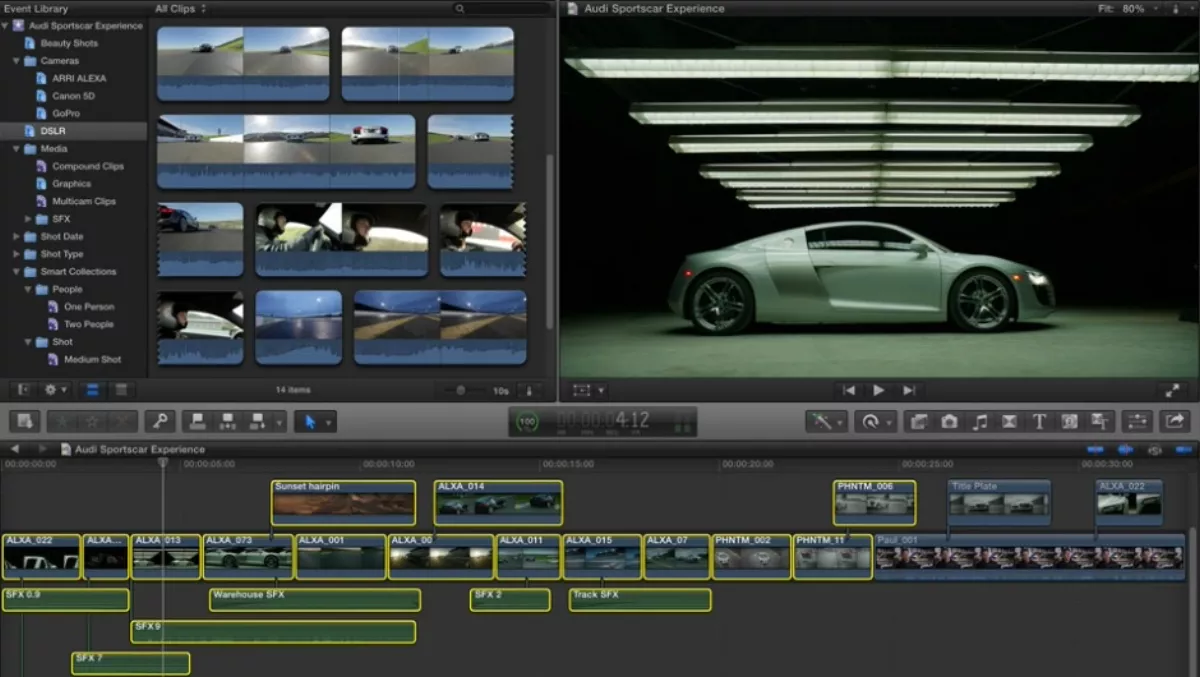Image resolution: width=1200 pixels, height=677 pixels.
Task: Go to previous edit in viewer
Action: pyautogui.click(x=849, y=390)
